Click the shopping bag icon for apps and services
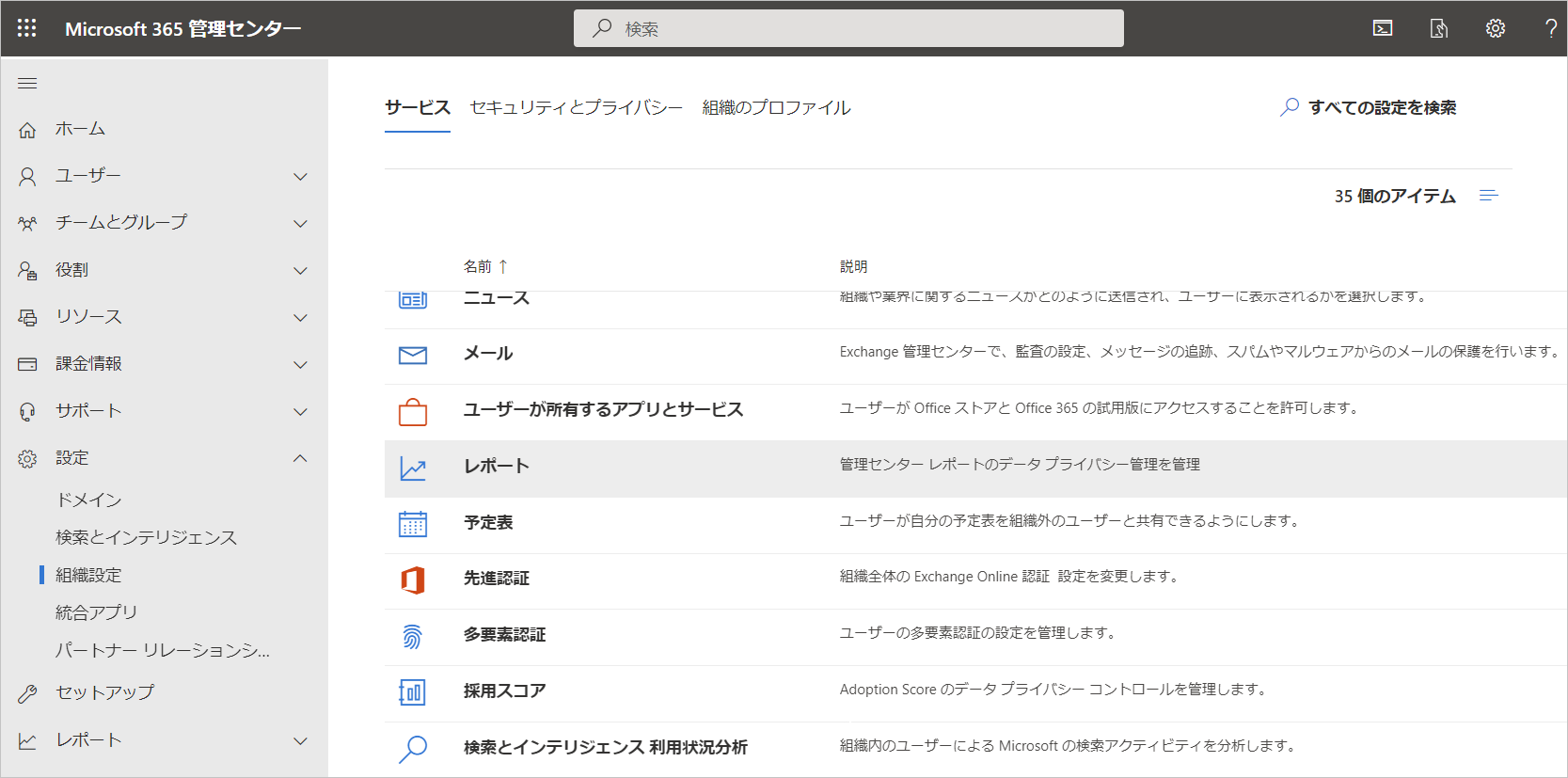Screen dimensions: 1568x778 [413, 412]
